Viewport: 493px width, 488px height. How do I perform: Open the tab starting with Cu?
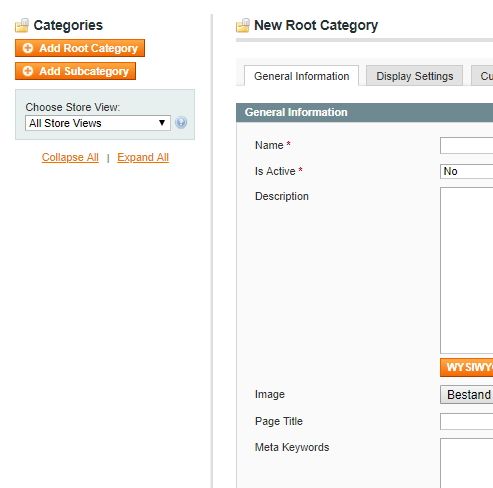coord(482,76)
